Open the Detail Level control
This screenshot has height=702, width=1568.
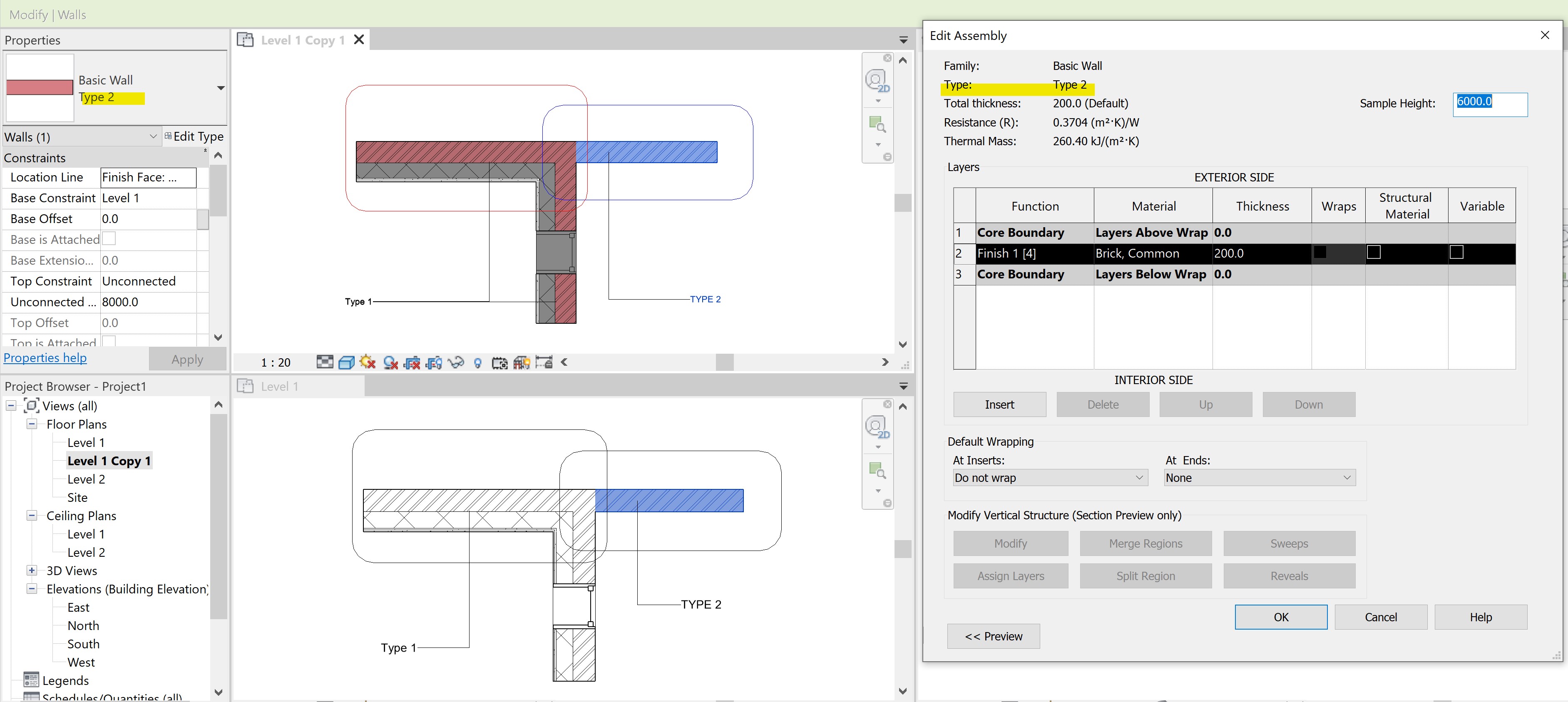[324, 362]
